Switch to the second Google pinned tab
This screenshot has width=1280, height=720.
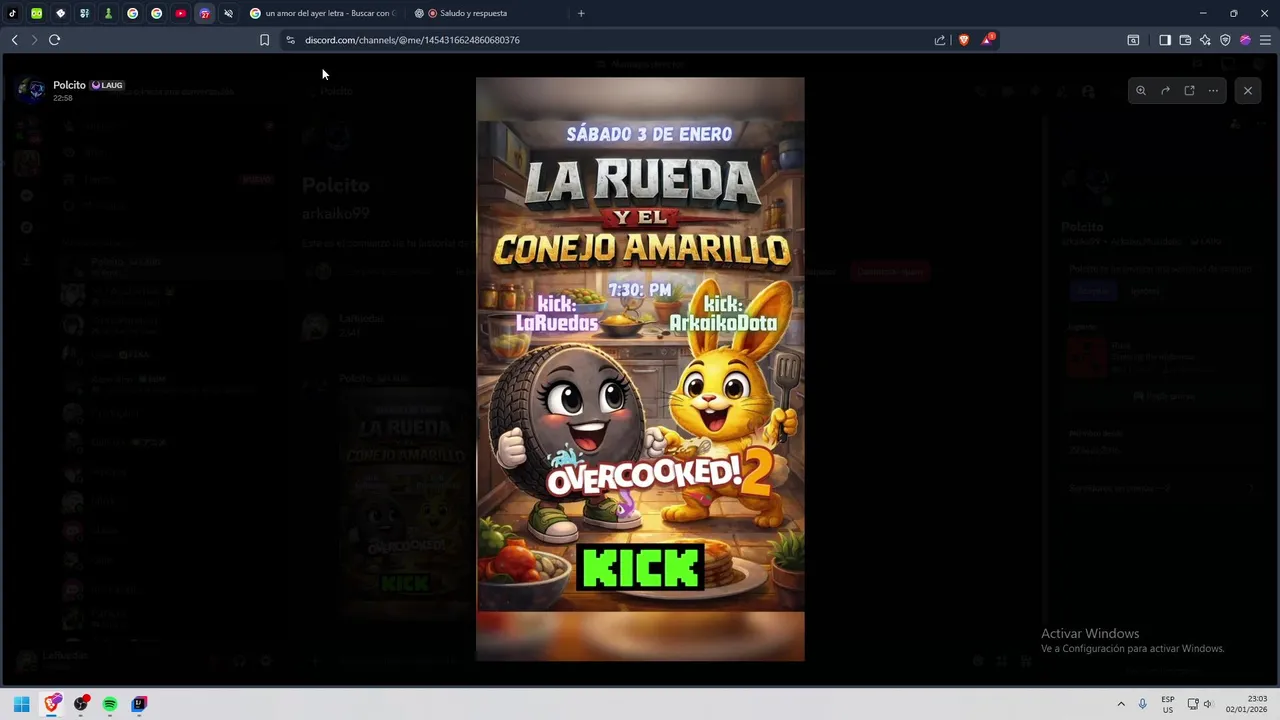156,13
